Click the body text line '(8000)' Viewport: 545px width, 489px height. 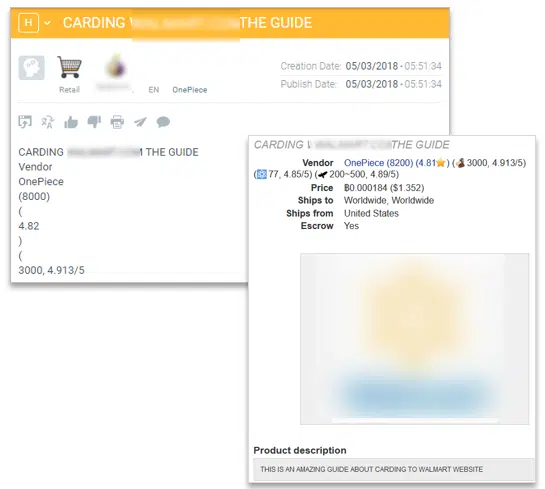34,196
